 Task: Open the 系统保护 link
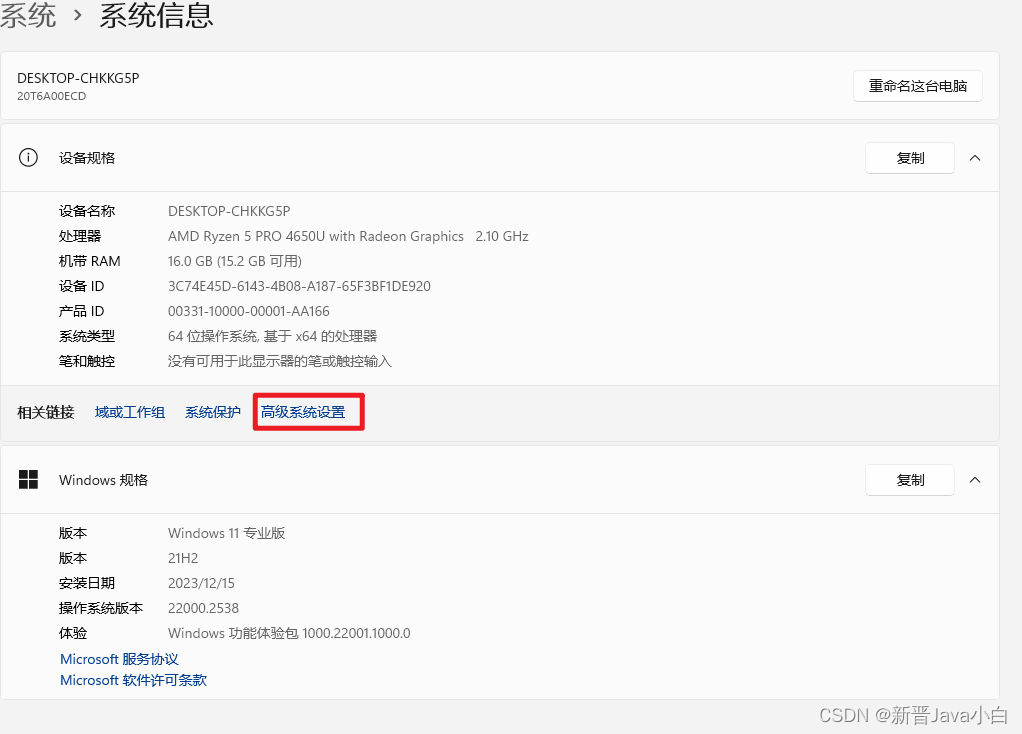click(212, 412)
